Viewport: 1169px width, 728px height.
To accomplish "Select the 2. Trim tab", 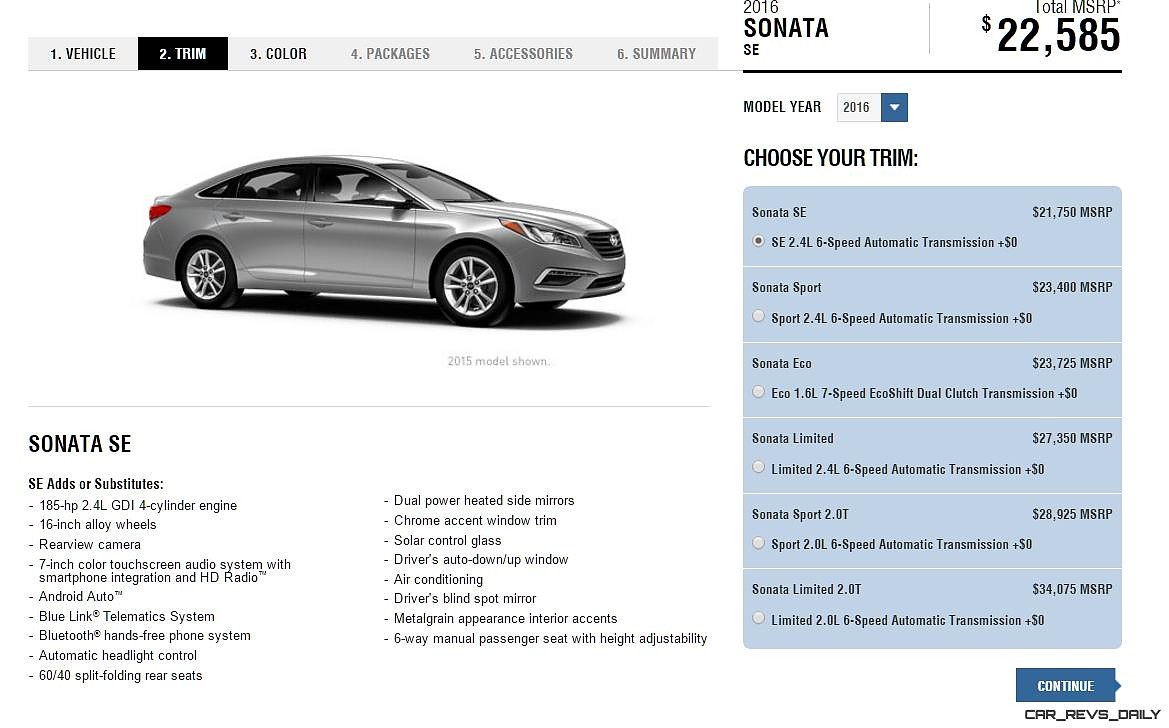I will coord(183,54).
